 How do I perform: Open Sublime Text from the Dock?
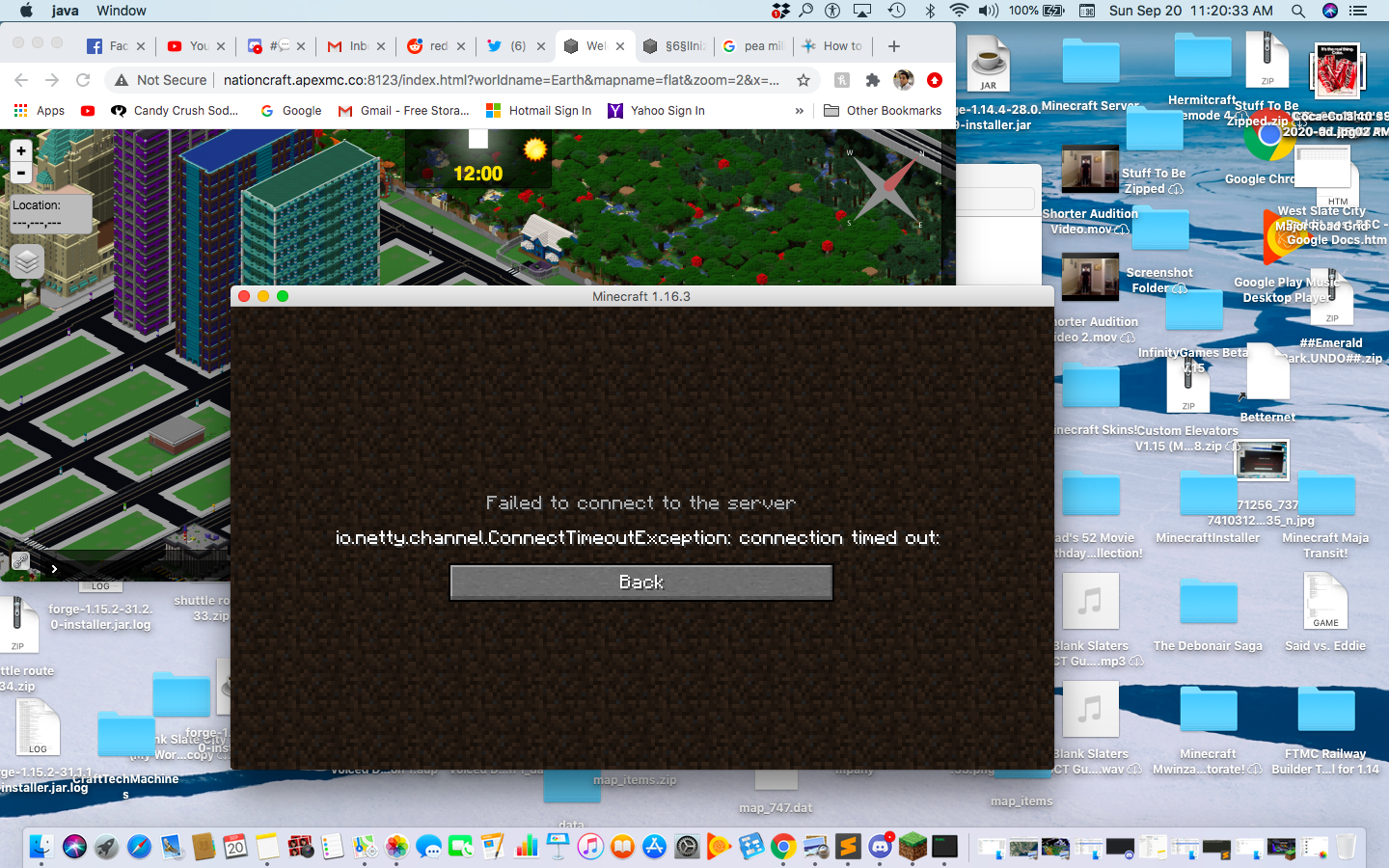[848, 847]
